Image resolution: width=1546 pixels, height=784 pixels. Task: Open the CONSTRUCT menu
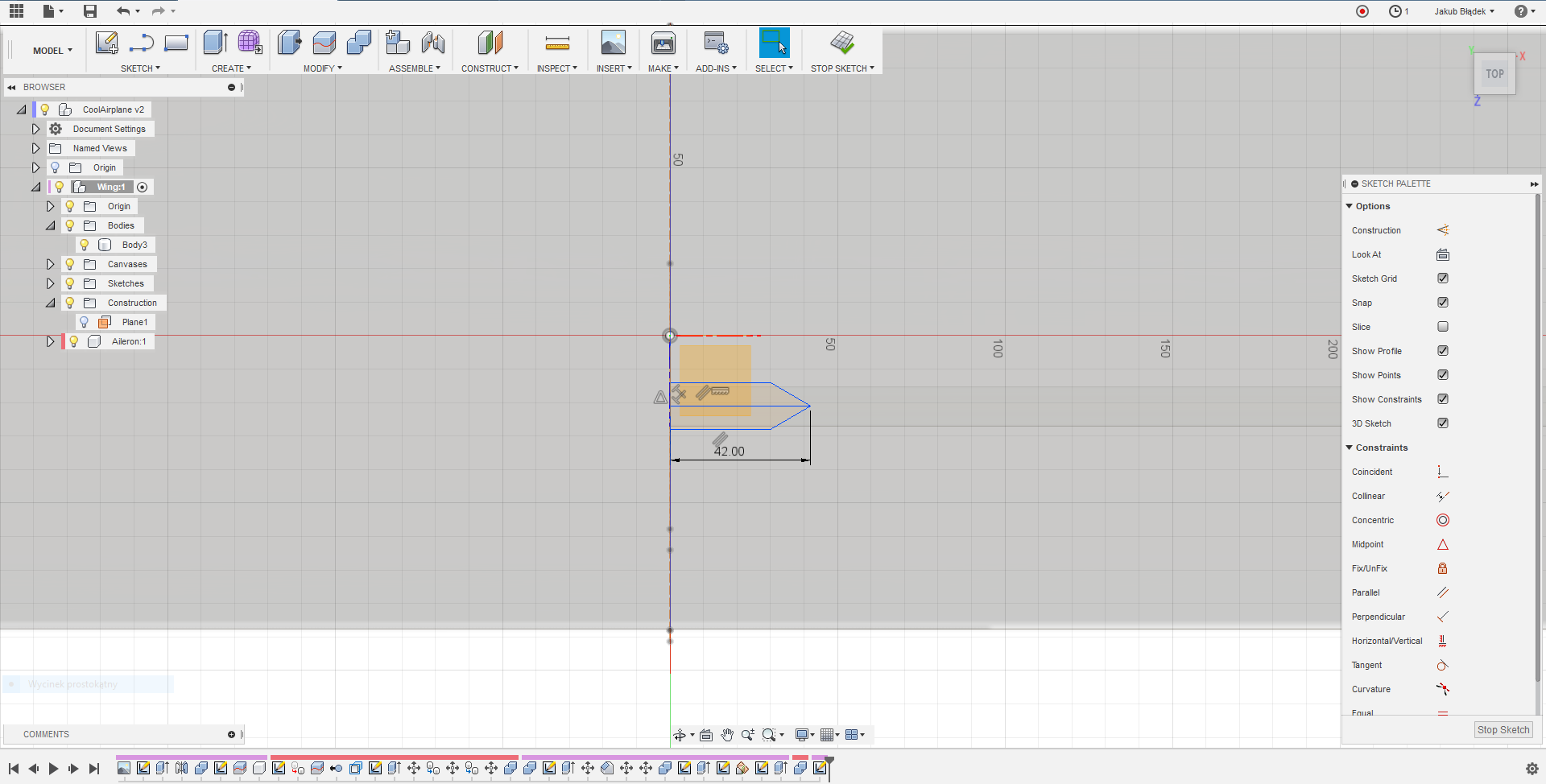click(490, 68)
